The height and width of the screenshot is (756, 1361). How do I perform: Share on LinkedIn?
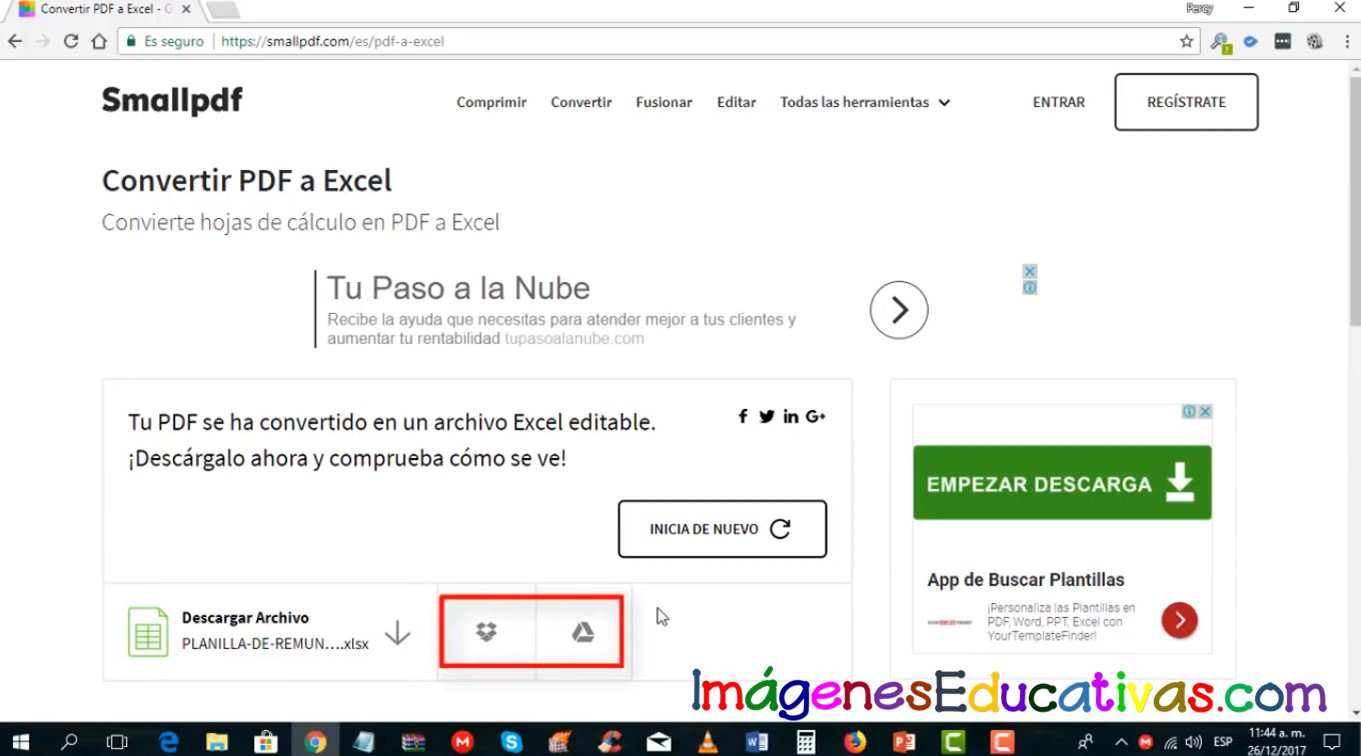click(x=791, y=416)
